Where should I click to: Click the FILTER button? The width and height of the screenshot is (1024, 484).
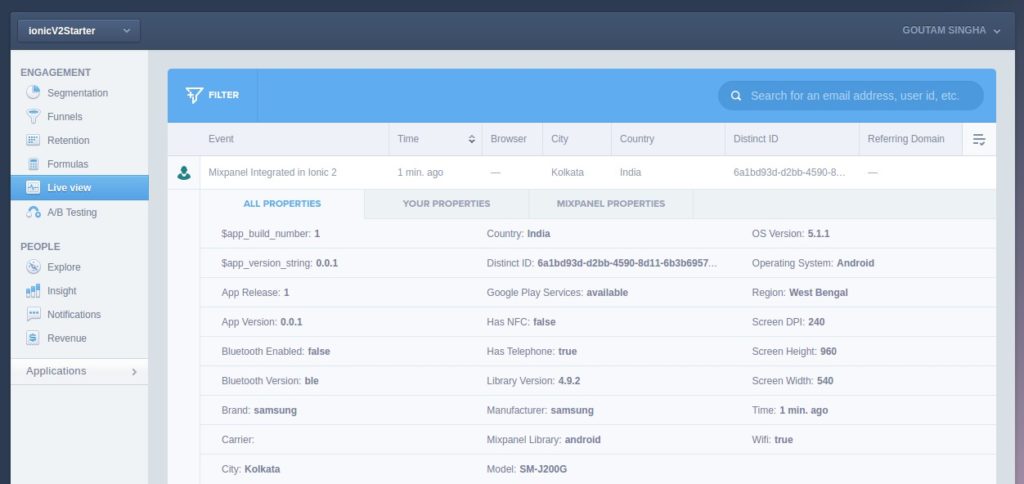(213, 95)
